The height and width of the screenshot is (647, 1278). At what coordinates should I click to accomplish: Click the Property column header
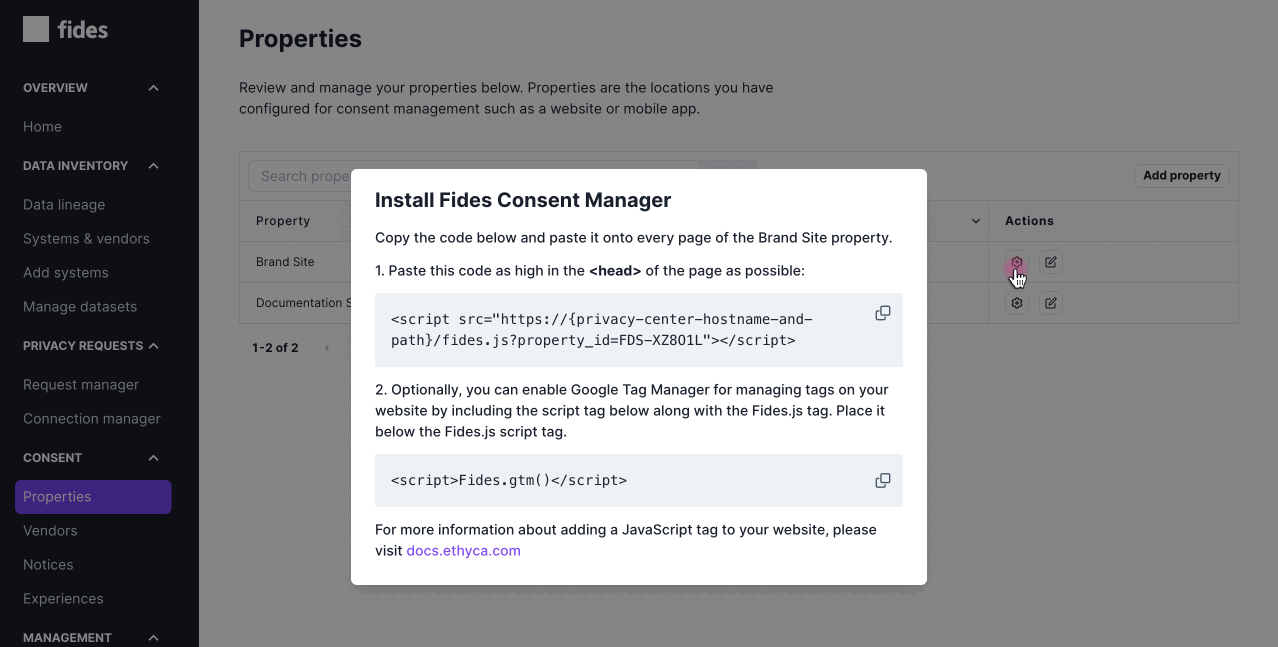pos(283,221)
